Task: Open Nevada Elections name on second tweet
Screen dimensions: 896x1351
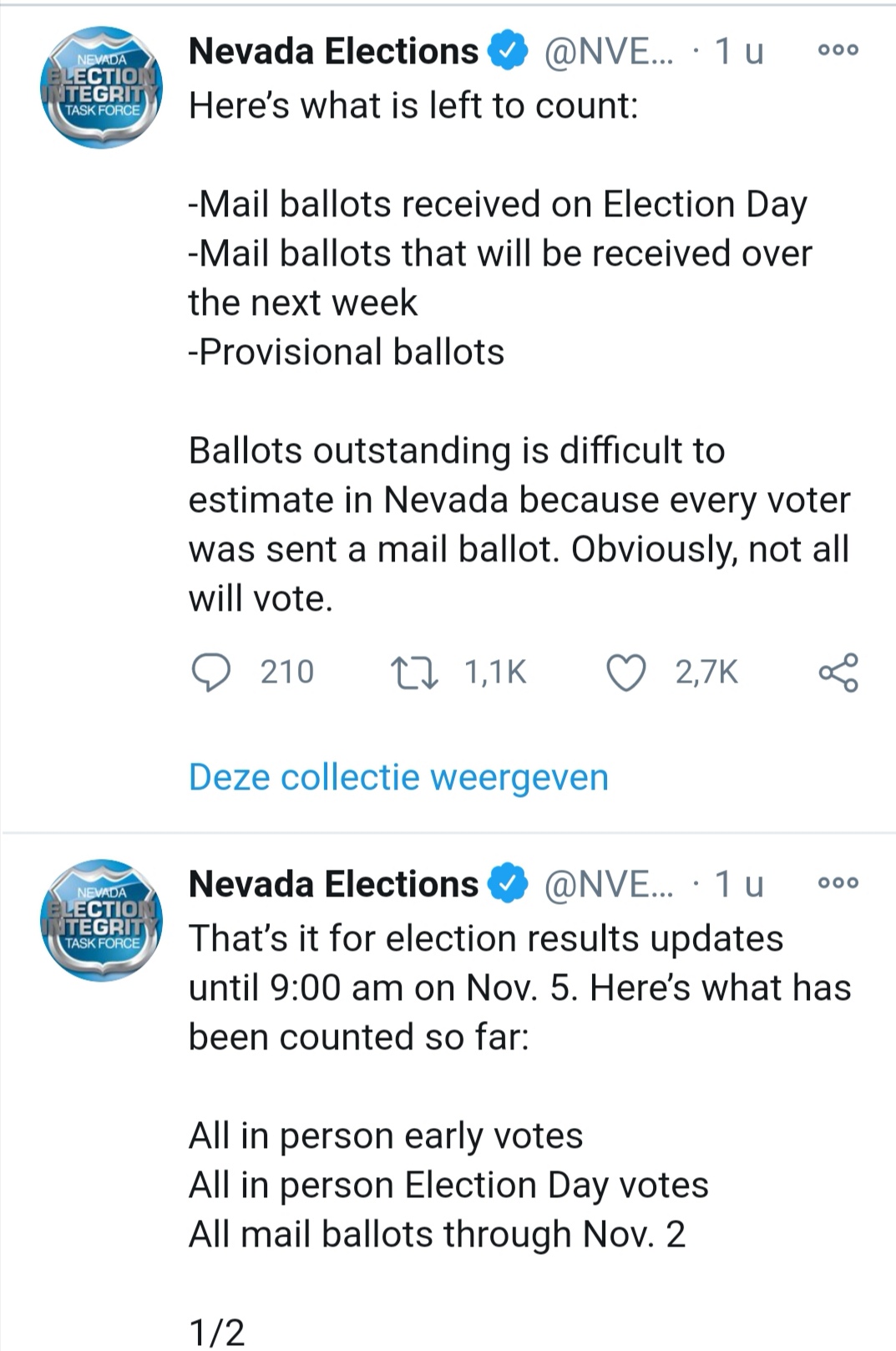Action: (x=333, y=884)
